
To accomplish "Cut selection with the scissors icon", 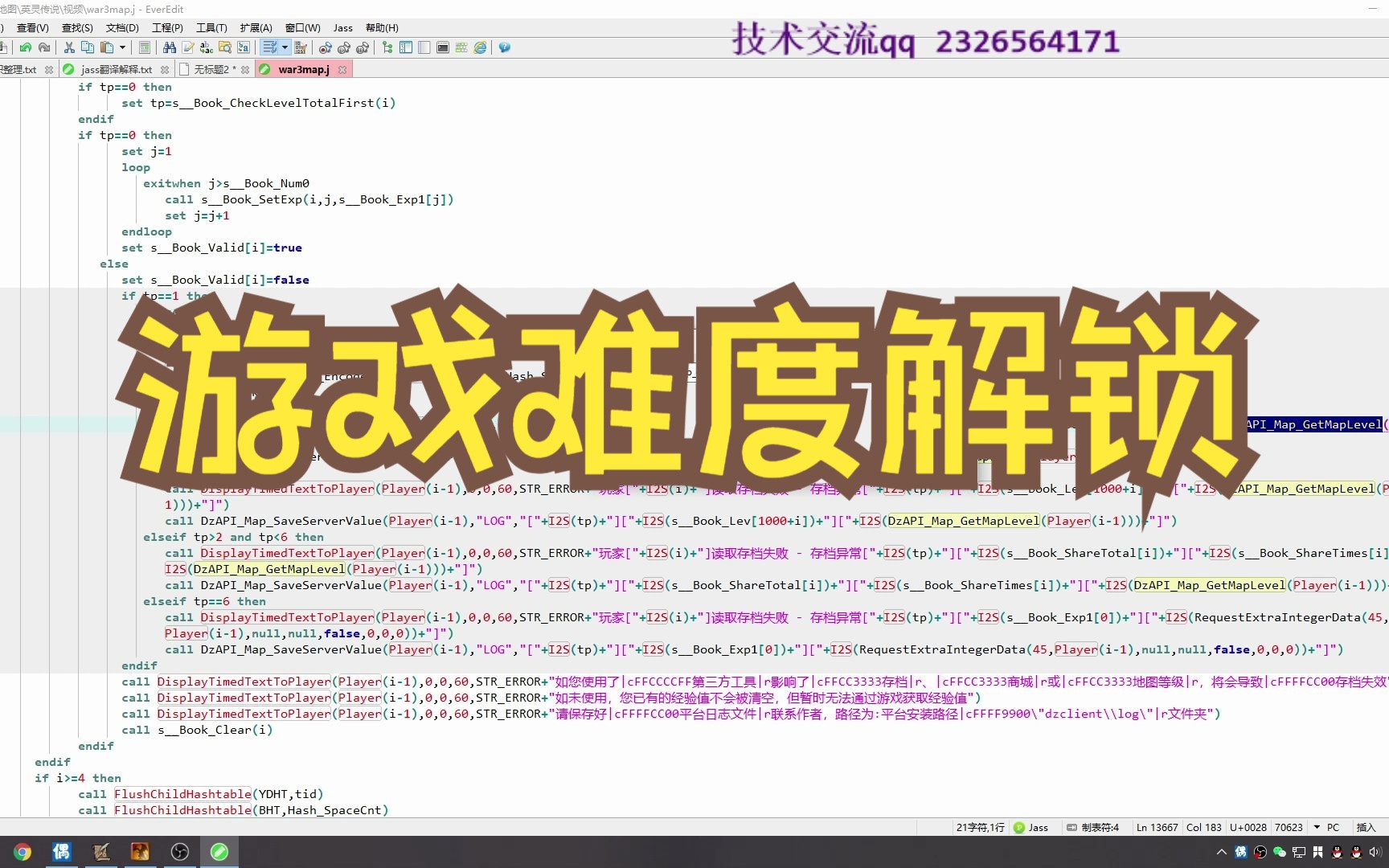I will (69, 47).
